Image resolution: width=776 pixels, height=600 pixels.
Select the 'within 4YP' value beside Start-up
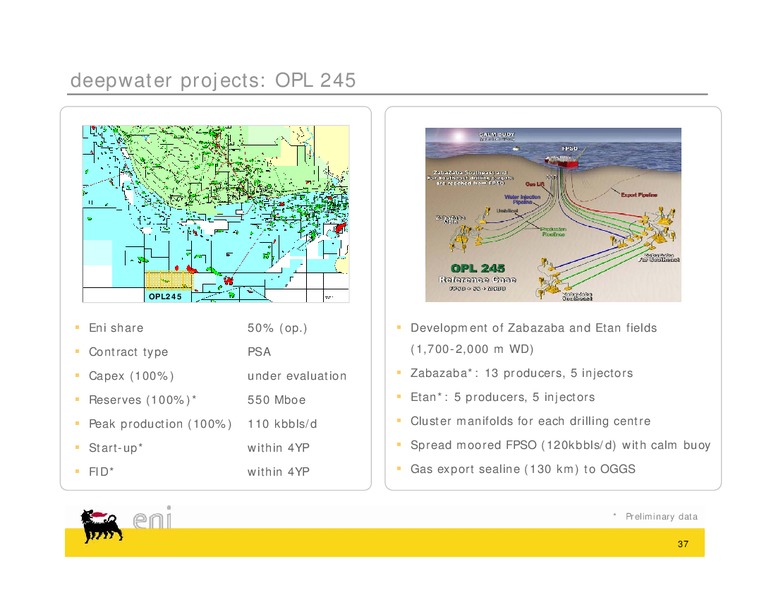point(278,448)
